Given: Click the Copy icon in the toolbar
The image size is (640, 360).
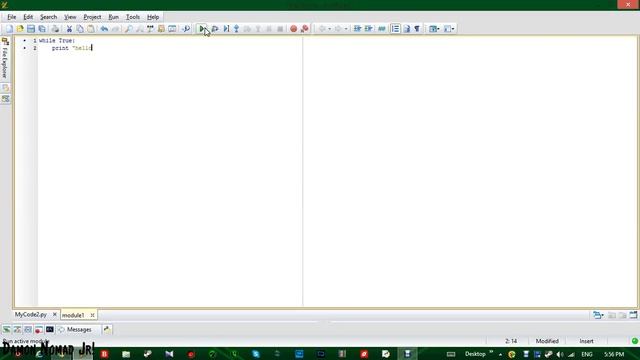Looking at the screenshot, I should coord(80,29).
